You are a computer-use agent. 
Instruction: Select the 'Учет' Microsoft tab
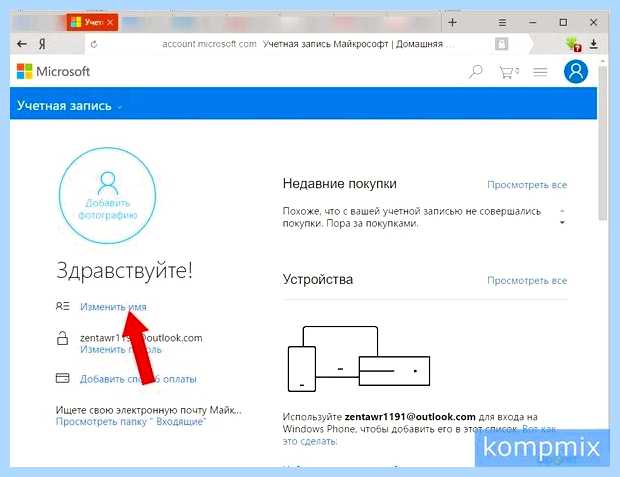(x=92, y=23)
